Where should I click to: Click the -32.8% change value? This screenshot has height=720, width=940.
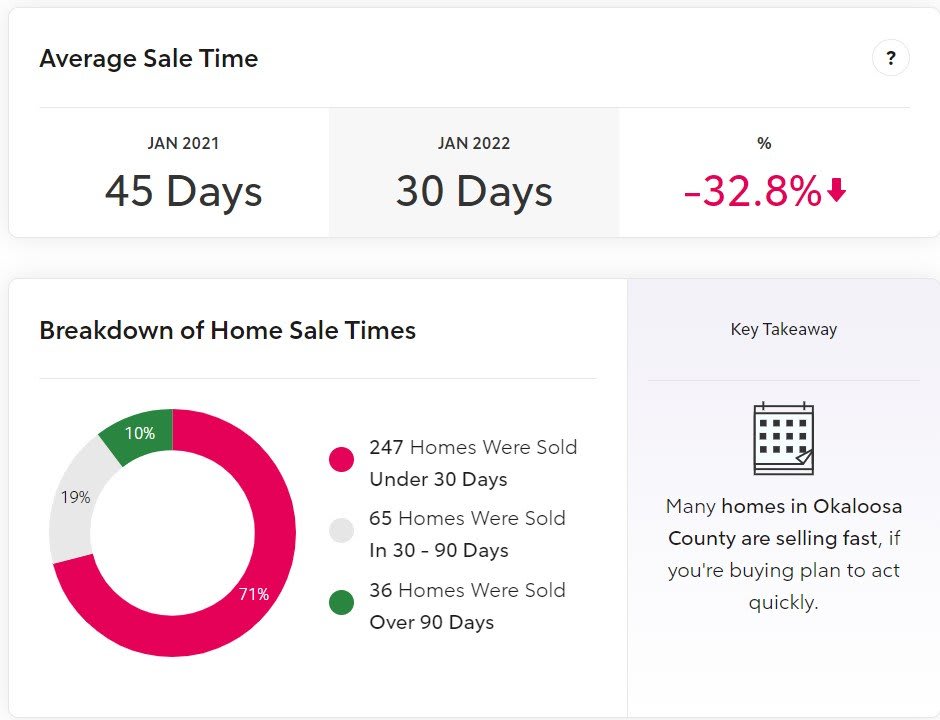point(752,191)
